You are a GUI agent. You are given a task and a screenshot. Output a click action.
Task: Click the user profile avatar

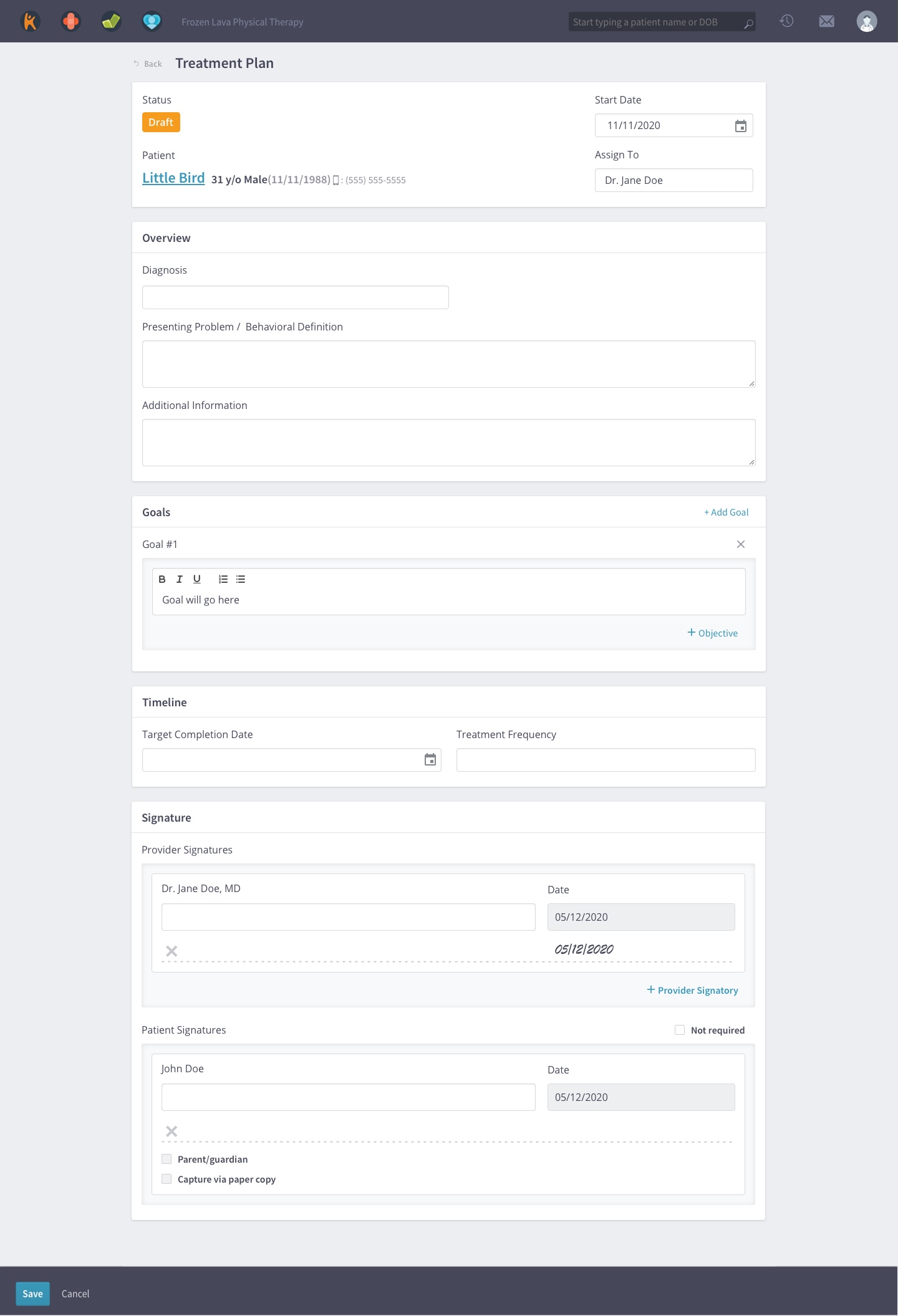pos(866,22)
